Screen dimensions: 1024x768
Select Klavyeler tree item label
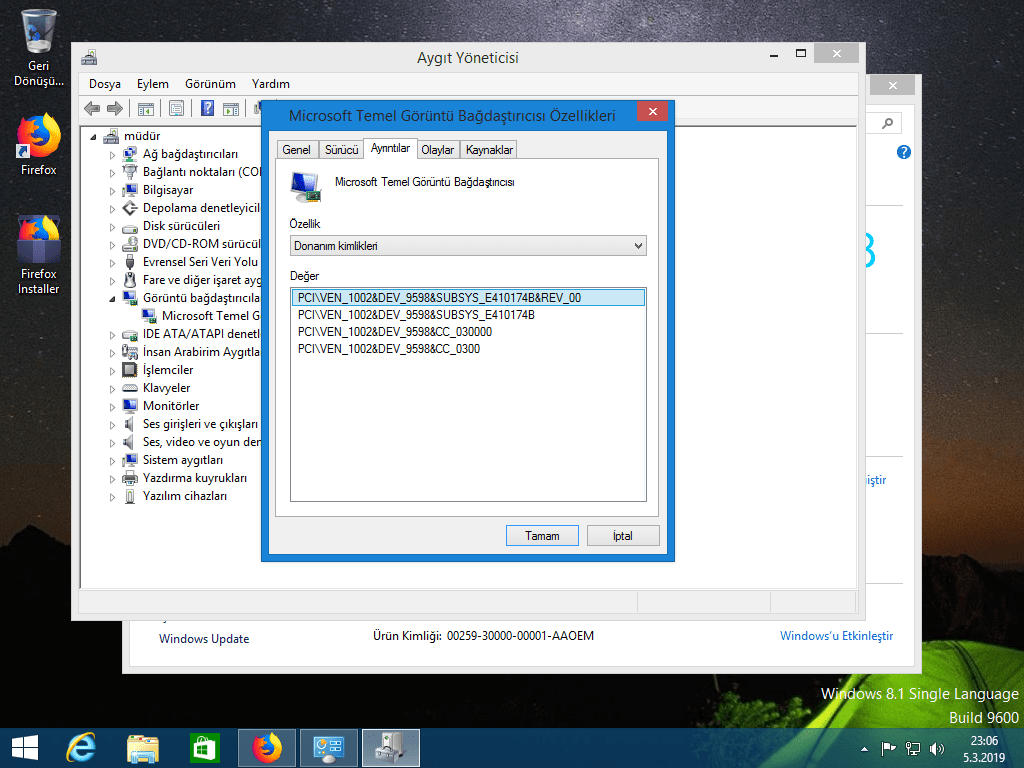pyautogui.click(x=167, y=388)
